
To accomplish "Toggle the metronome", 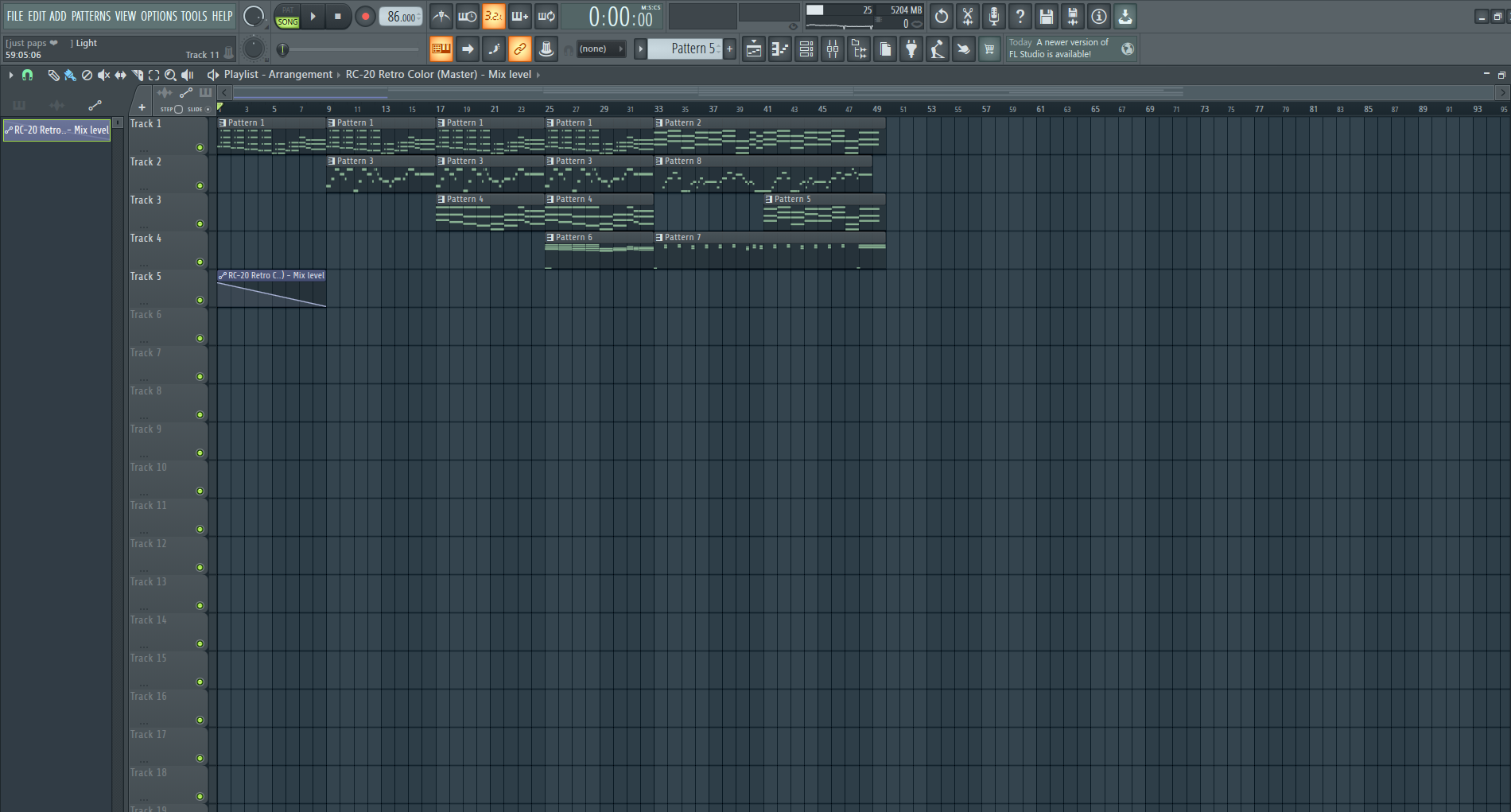I will pyautogui.click(x=441, y=16).
